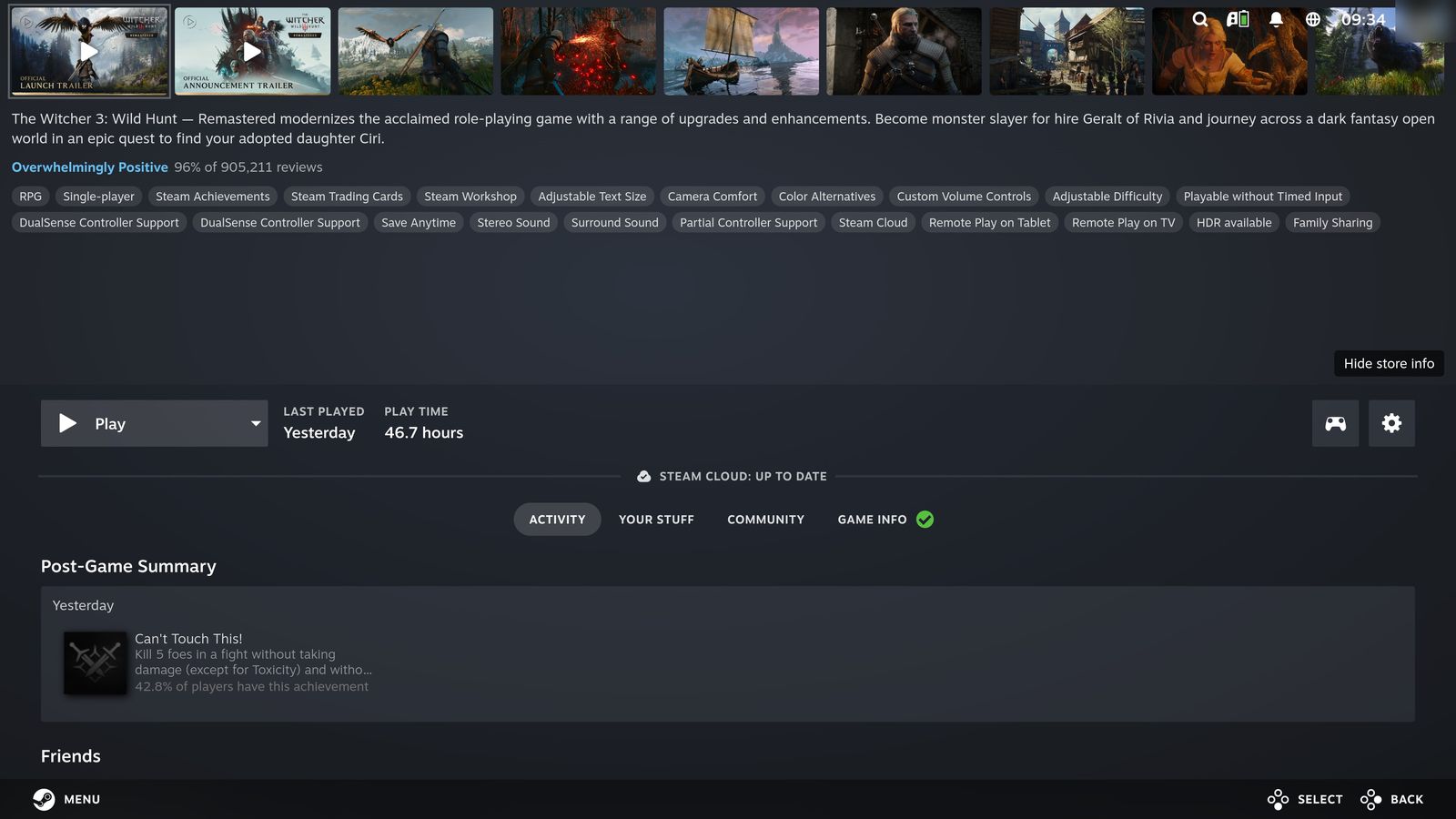Select the Camera Comfort tag

(712, 197)
